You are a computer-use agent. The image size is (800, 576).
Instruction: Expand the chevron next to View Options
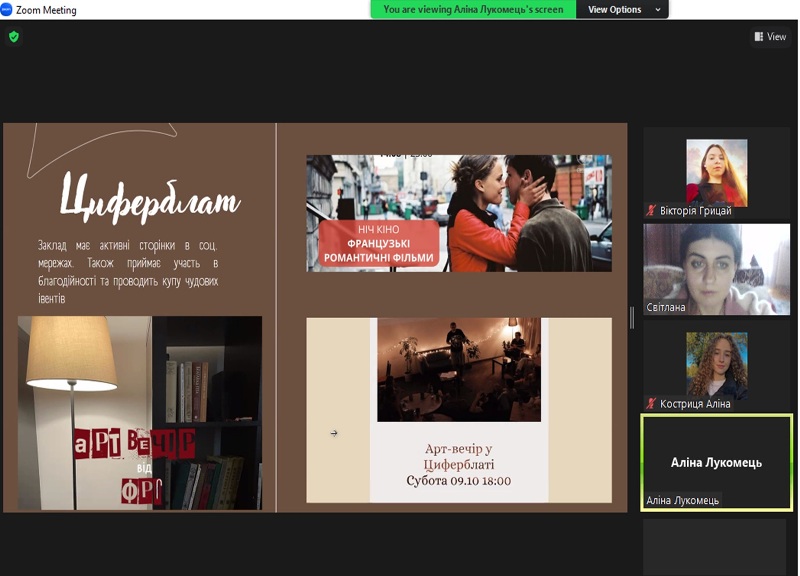pyautogui.click(x=657, y=10)
